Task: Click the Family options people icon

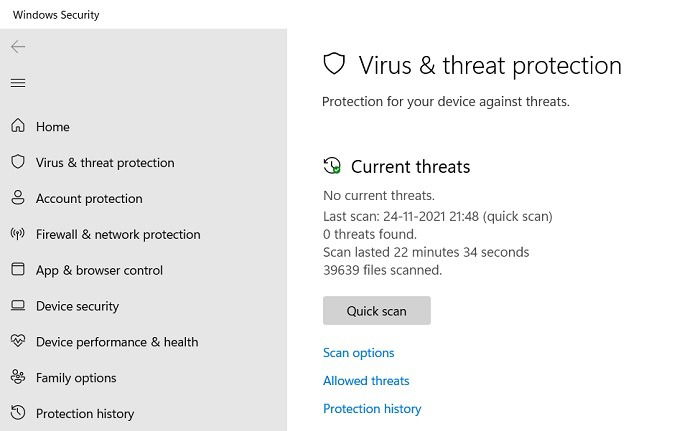Action: (x=18, y=377)
